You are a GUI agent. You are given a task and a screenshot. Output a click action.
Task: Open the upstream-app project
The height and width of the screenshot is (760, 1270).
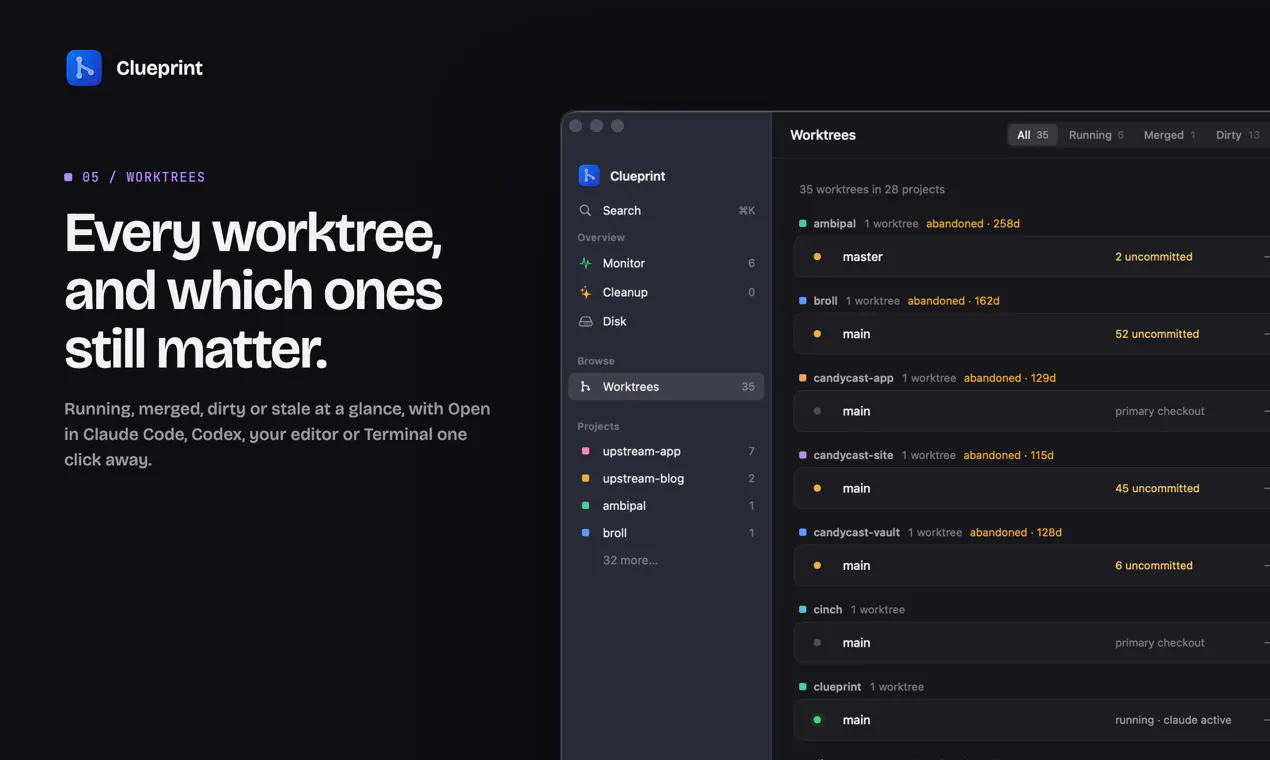coord(666,451)
